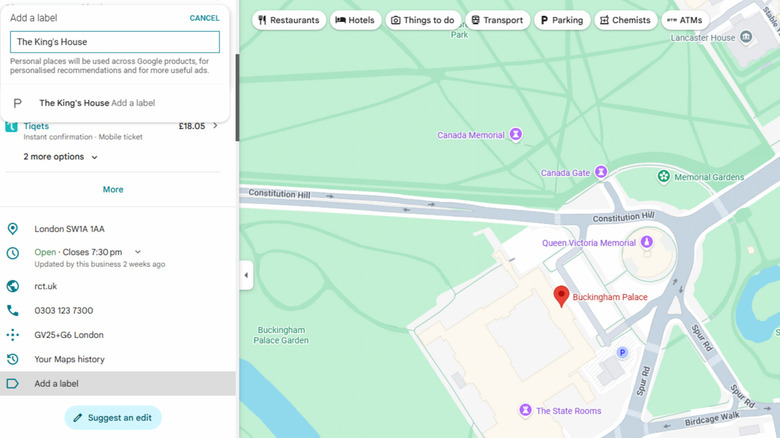Click the arrow next to £18.05
The width and height of the screenshot is (780, 438).
(215, 126)
